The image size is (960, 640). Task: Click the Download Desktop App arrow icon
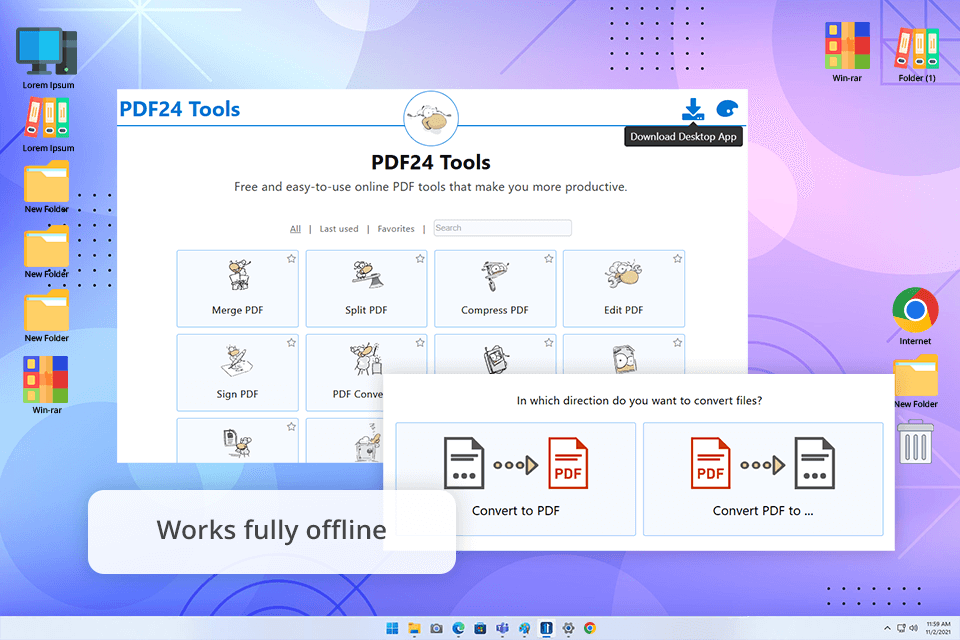(x=692, y=109)
